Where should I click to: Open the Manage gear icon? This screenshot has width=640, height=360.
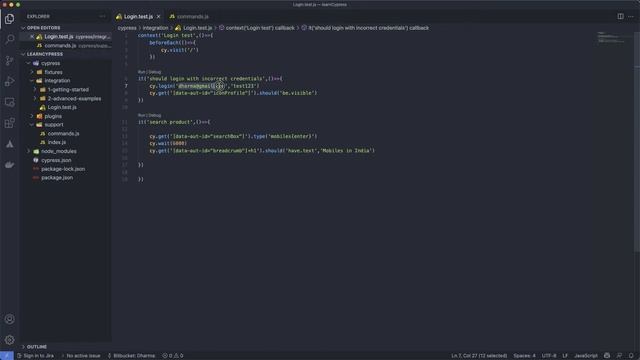tap(9, 340)
